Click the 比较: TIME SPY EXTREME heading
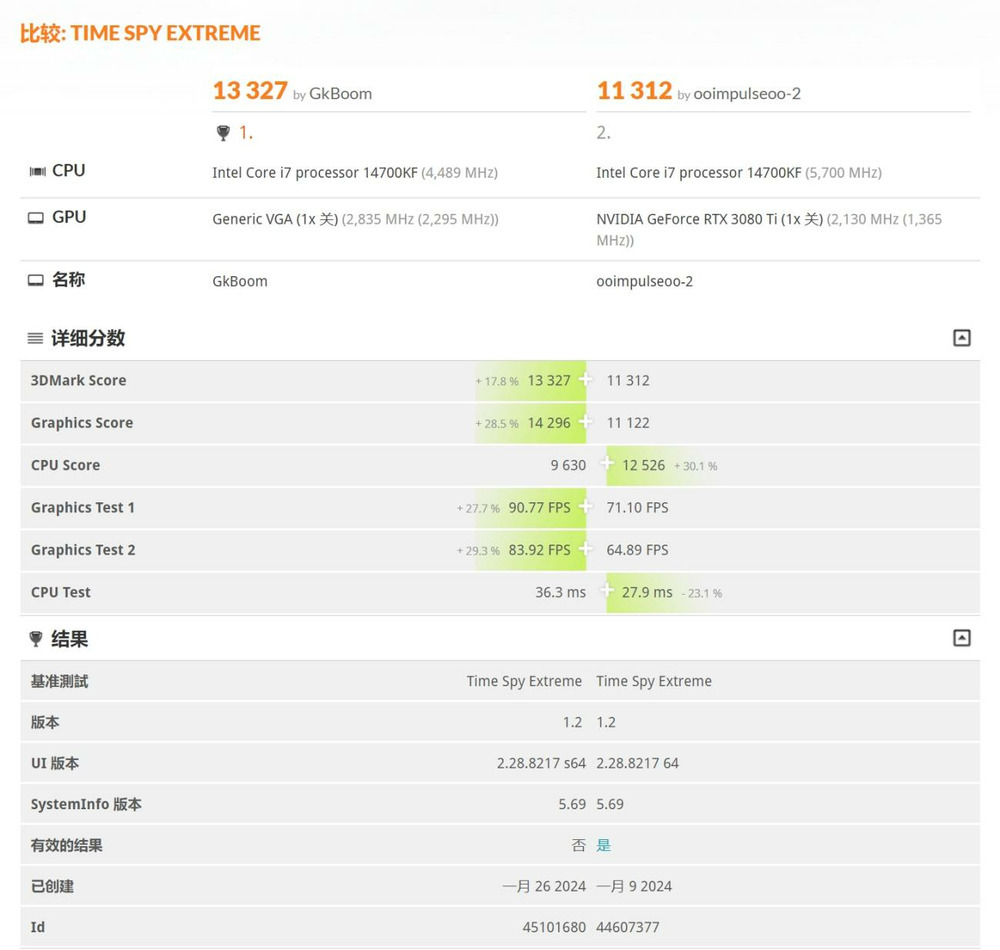 click(140, 33)
